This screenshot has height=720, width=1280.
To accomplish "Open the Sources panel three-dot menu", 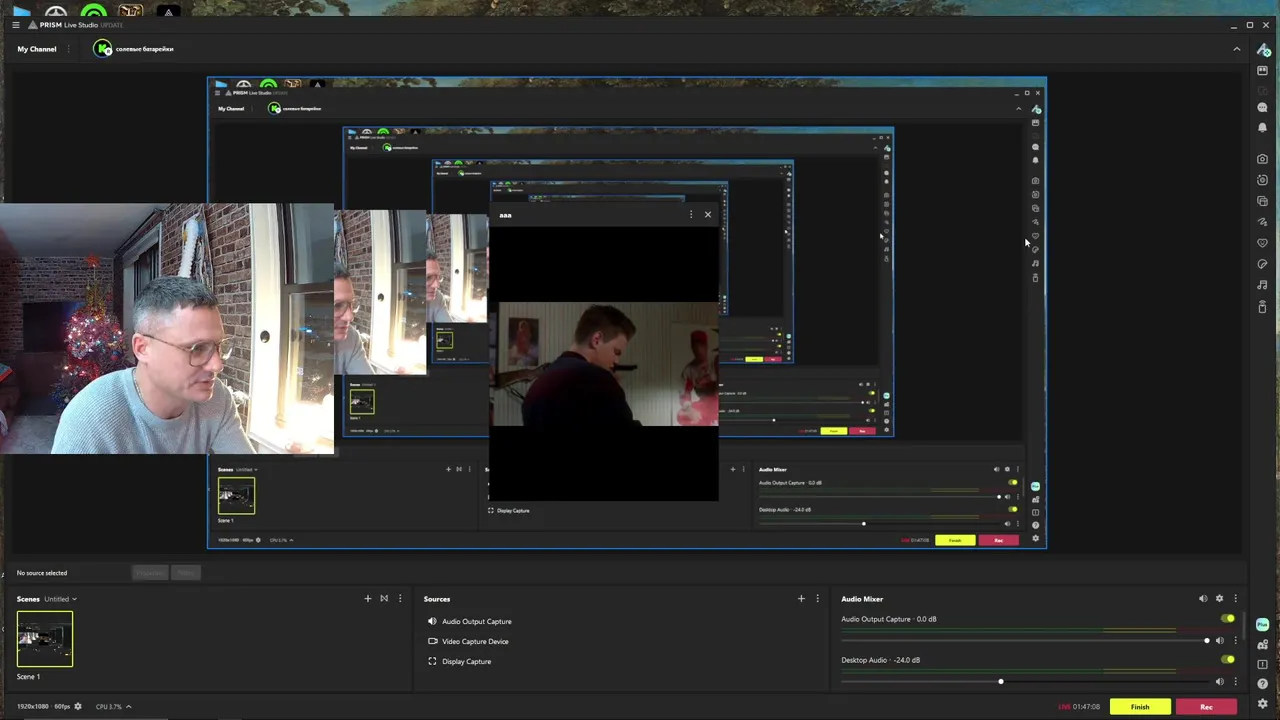I will coord(817,599).
